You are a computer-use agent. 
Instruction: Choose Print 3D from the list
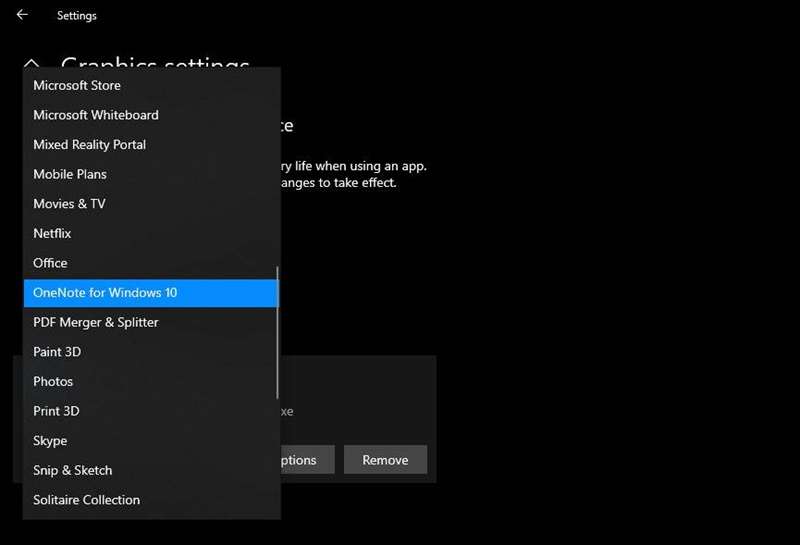(56, 411)
